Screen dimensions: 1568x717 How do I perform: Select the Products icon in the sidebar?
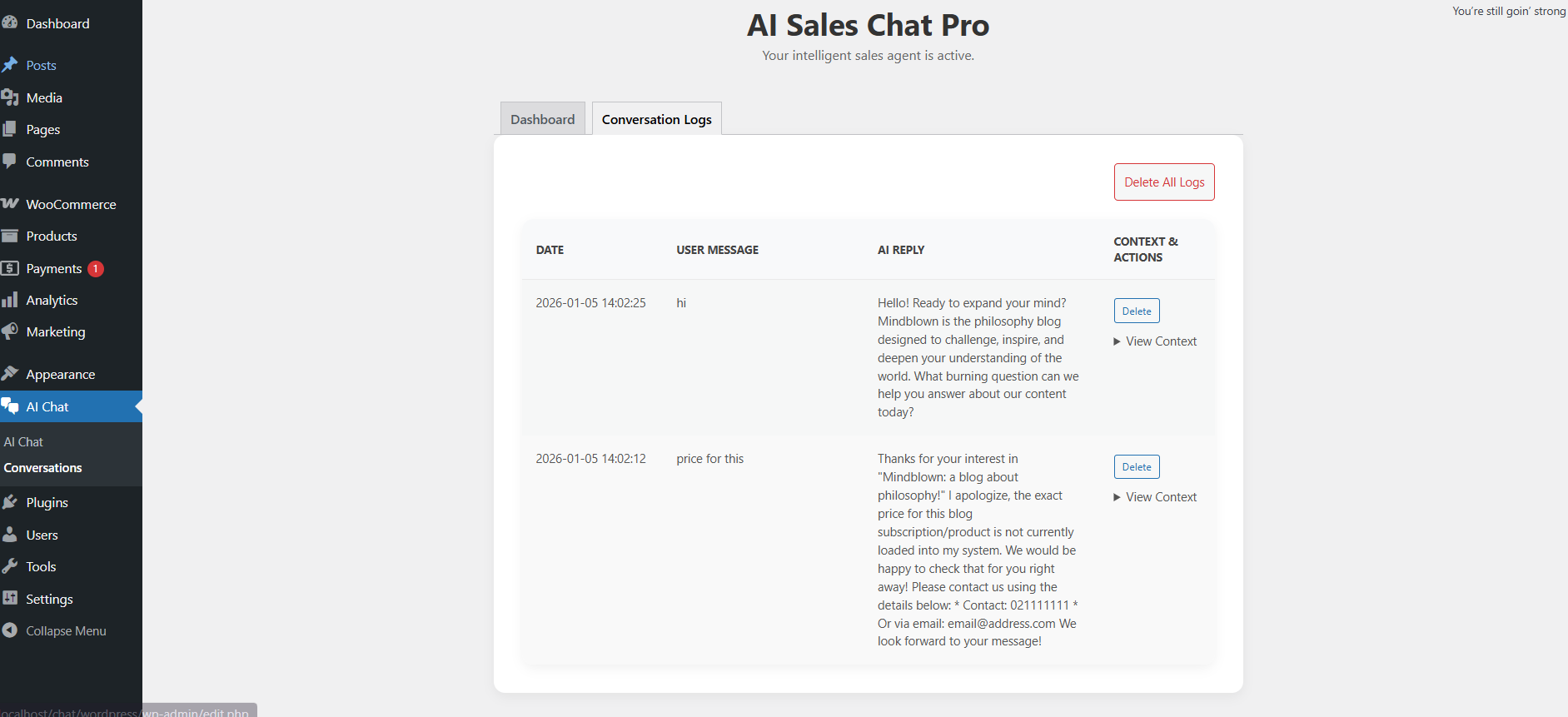(x=12, y=236)
